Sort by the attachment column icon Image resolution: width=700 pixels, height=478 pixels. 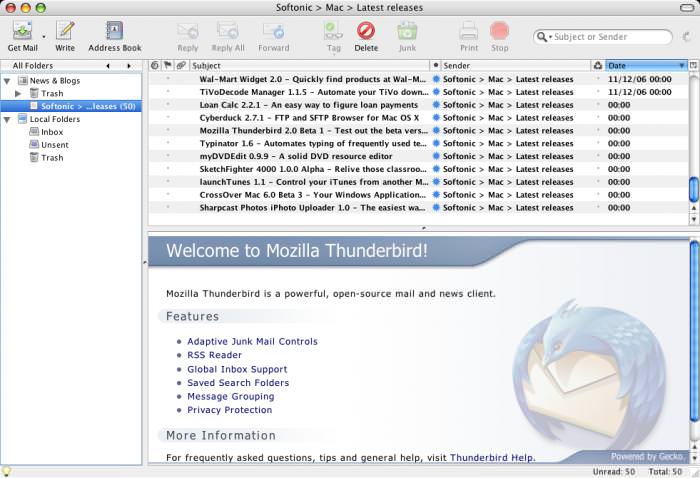pos(181,66)
